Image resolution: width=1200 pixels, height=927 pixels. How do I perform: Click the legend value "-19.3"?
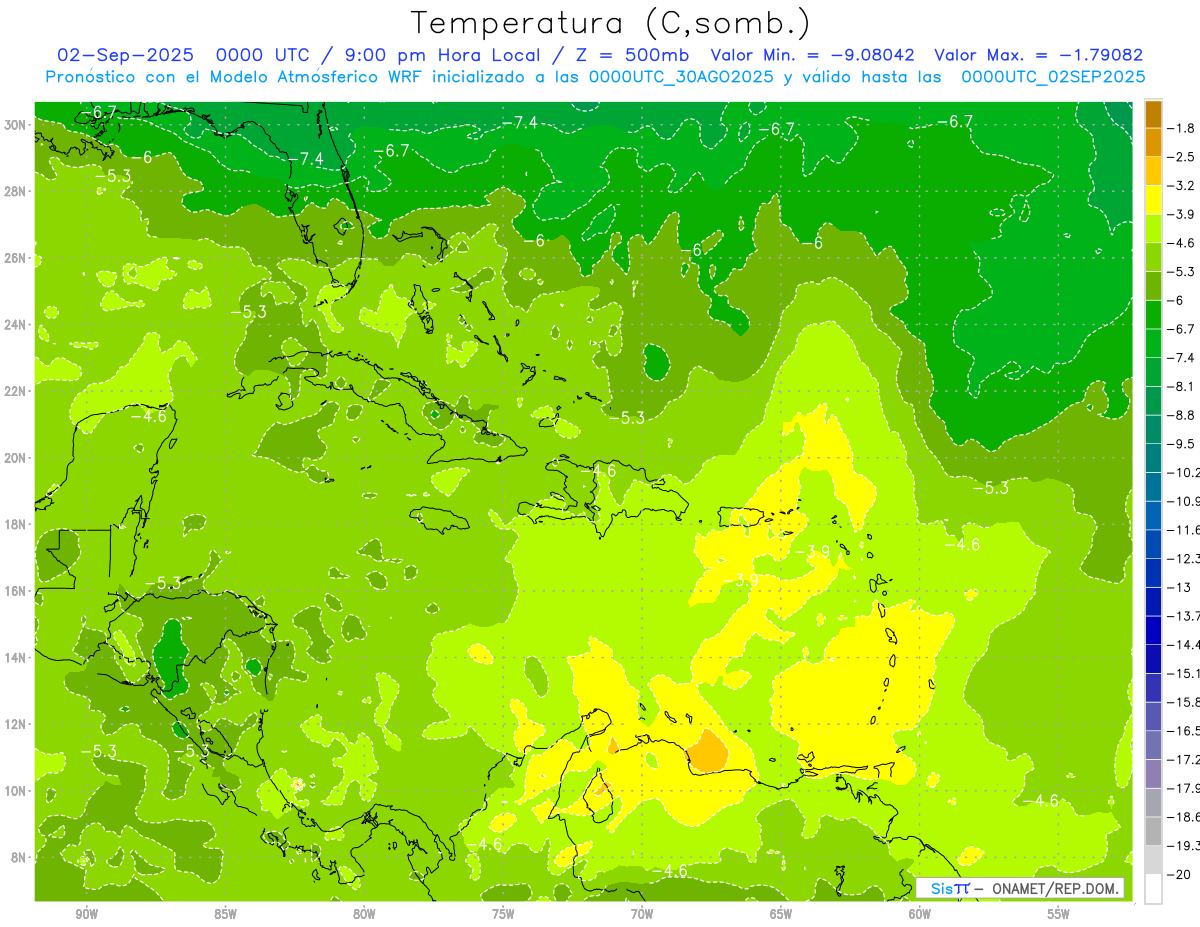pyautogui.click(x=1184, y=846)
